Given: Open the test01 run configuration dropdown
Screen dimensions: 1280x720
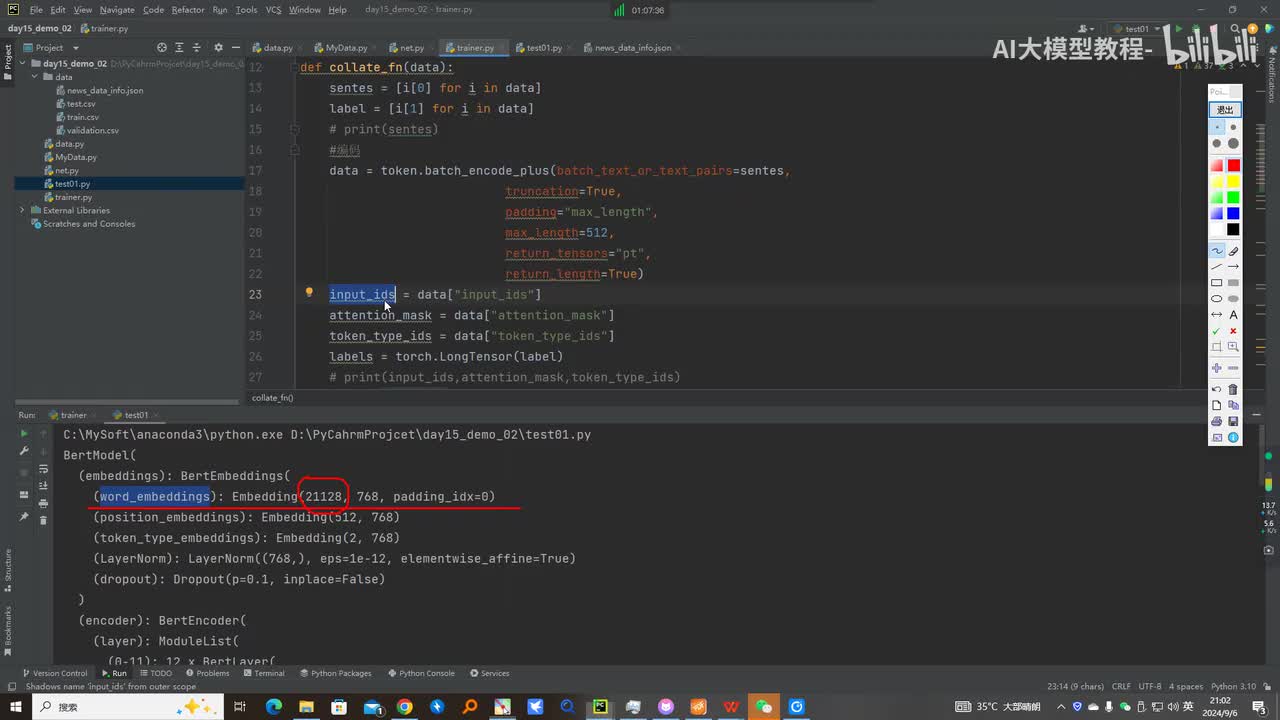Looking at the screenshot, I should [1138, 28].
